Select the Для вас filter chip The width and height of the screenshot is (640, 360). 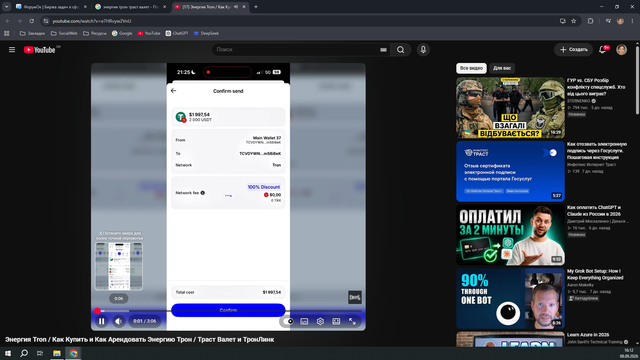pyautogui.click(x=502, y=68)
